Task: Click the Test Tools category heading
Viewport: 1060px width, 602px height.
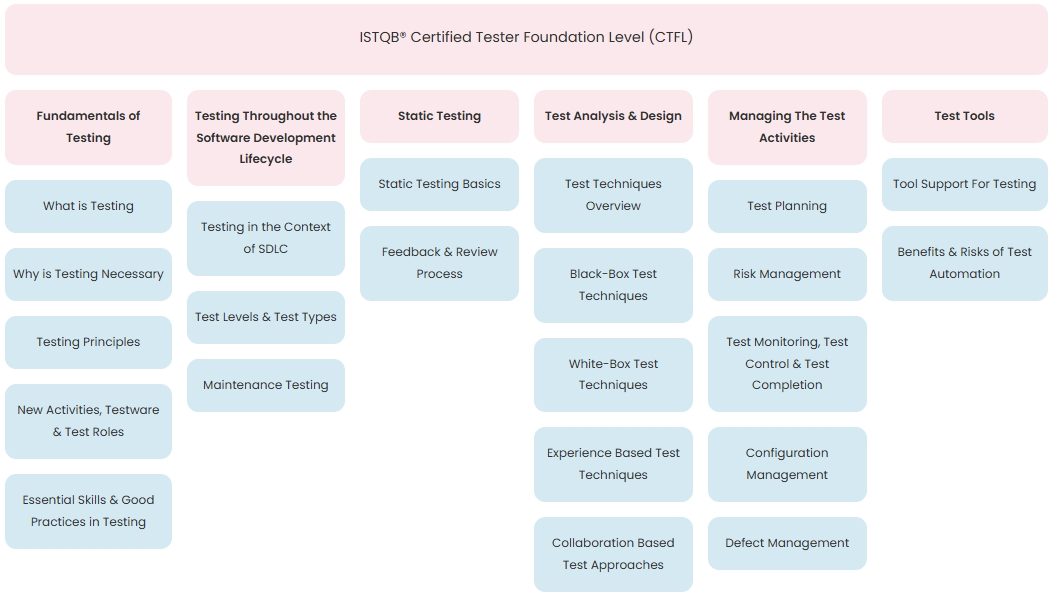Action: (964, 116)
